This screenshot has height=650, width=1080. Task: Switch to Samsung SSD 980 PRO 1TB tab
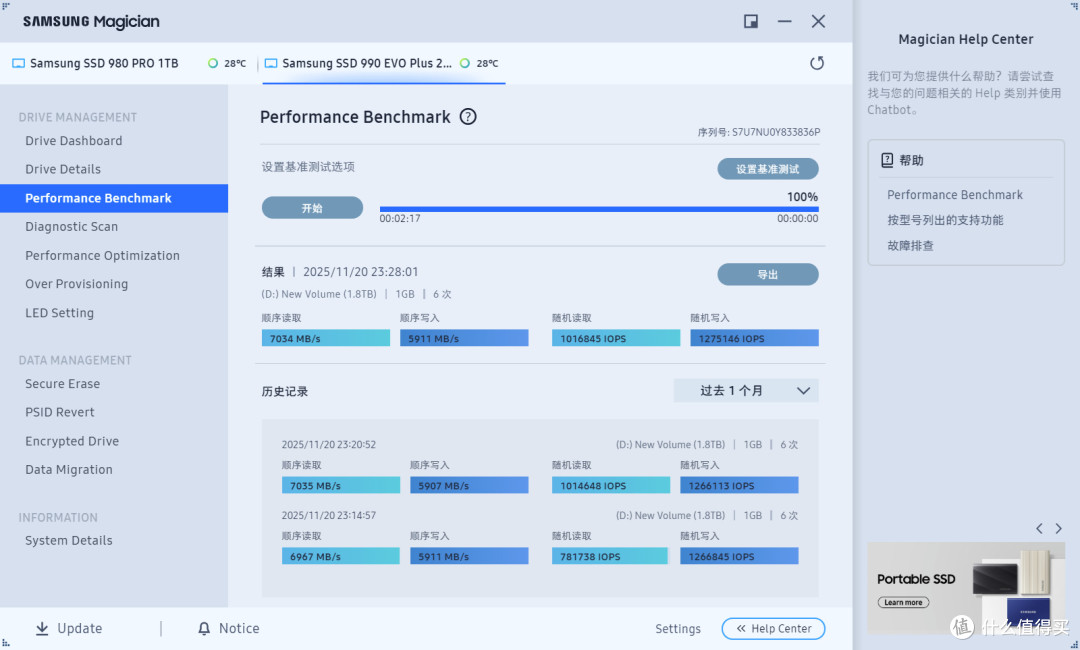point(129,63)
